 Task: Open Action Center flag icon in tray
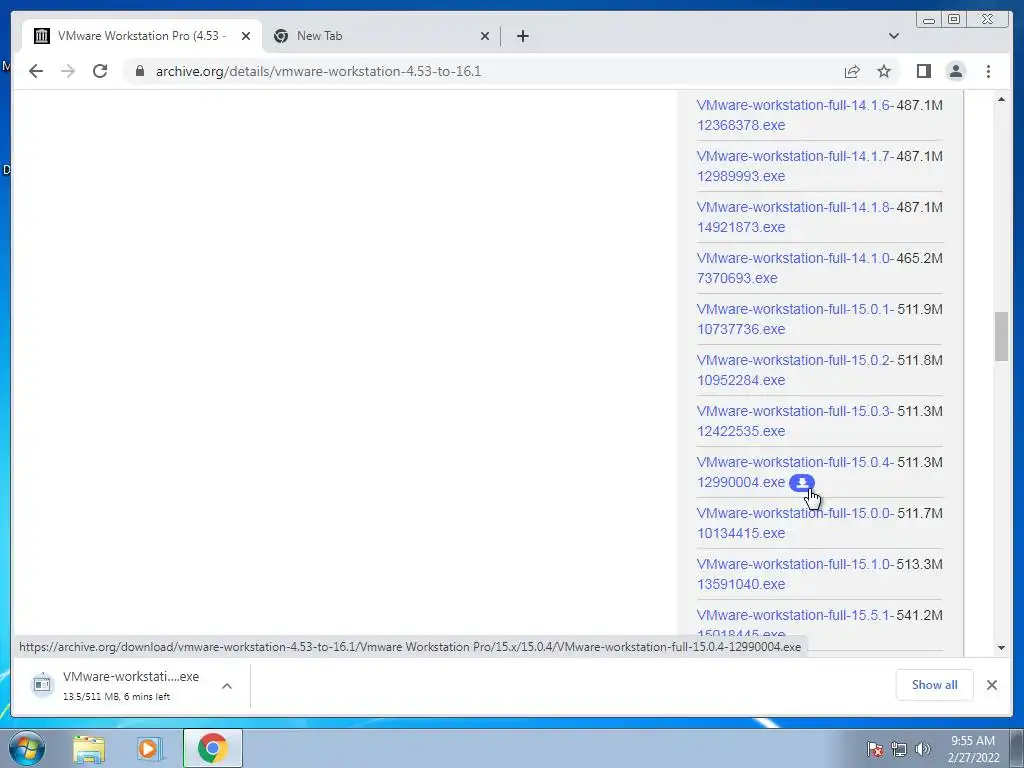(x=874, y=749)
